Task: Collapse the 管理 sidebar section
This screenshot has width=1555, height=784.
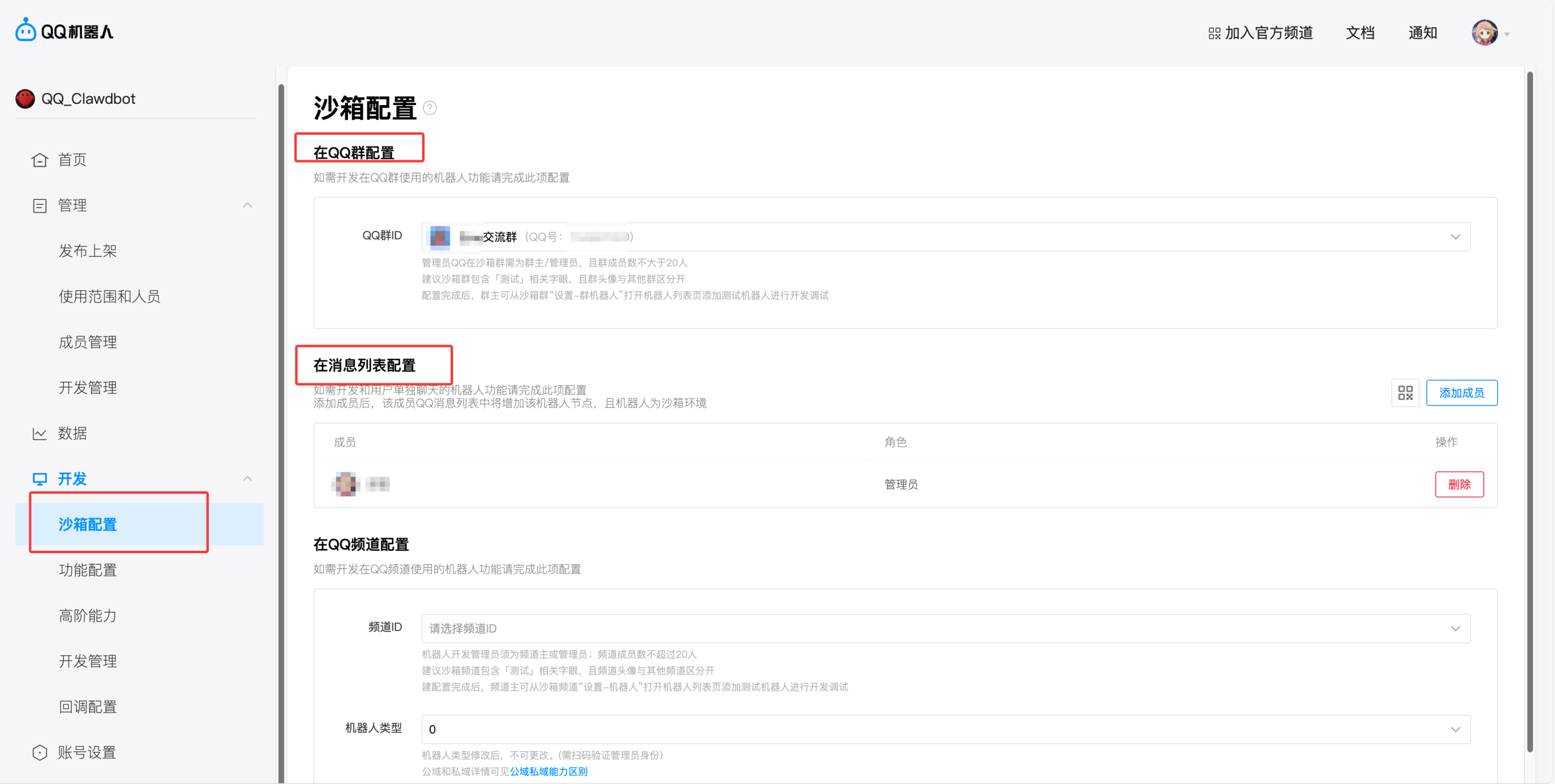Action: pos(247,205)
